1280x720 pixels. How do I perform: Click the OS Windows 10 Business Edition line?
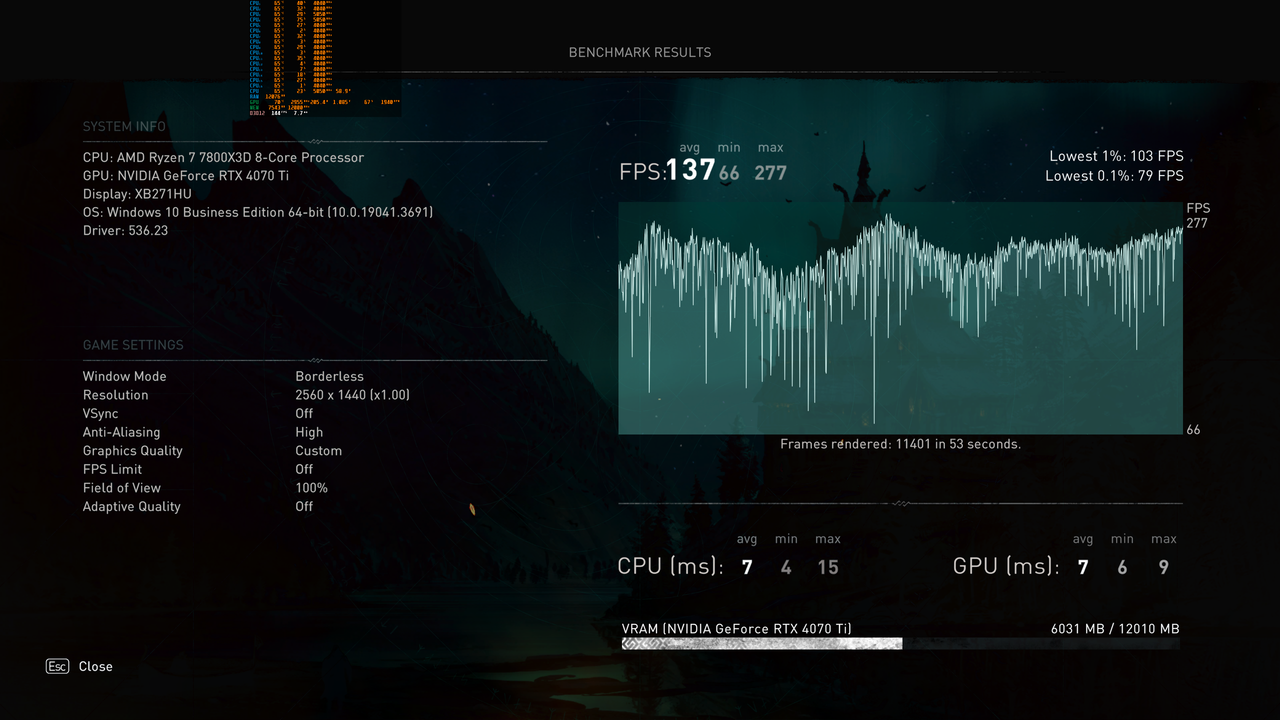click(x=257, y=212)
